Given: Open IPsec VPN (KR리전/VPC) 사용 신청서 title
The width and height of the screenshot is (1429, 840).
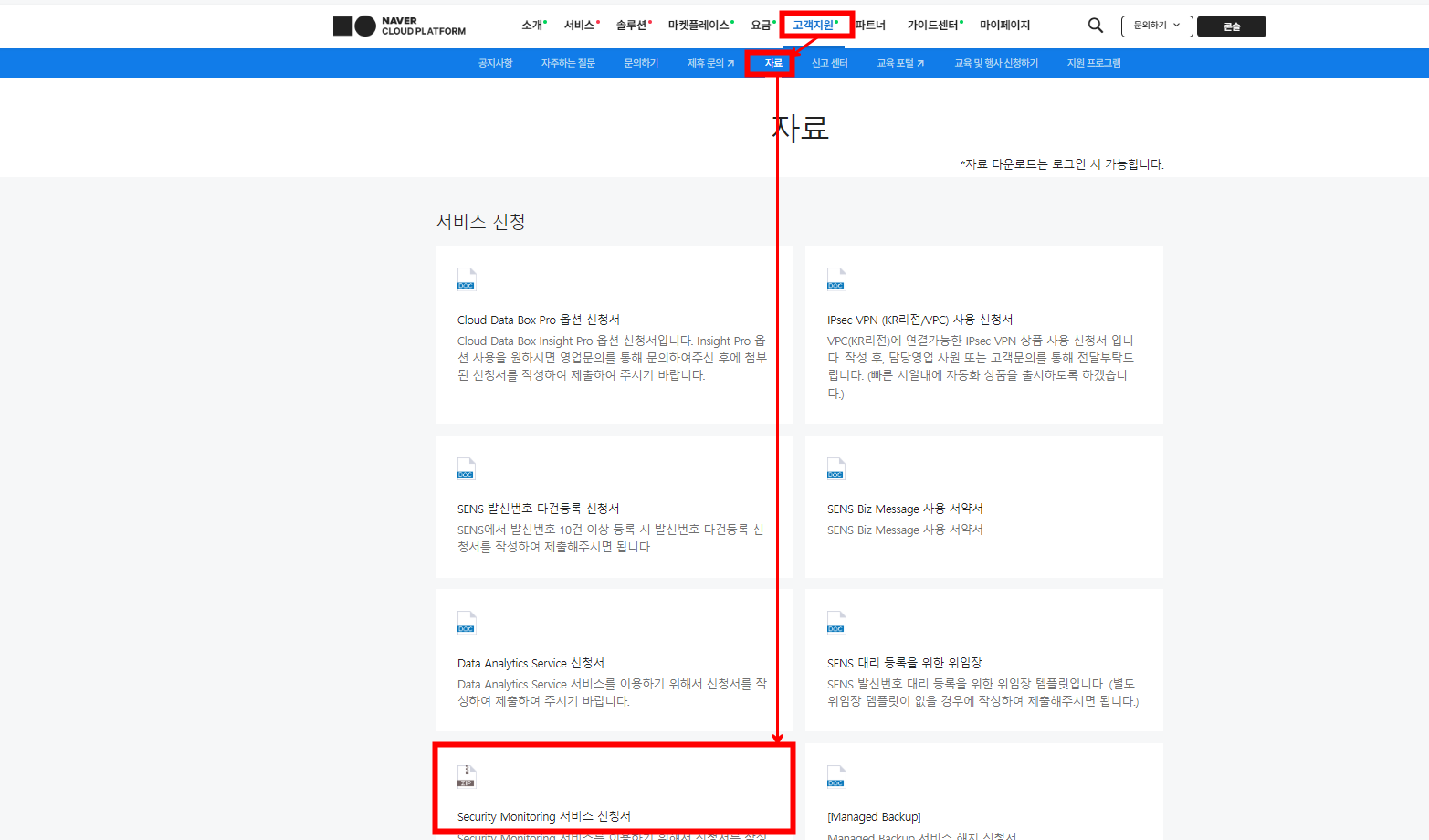Looking at the screenshot, I should pos(920,320).
